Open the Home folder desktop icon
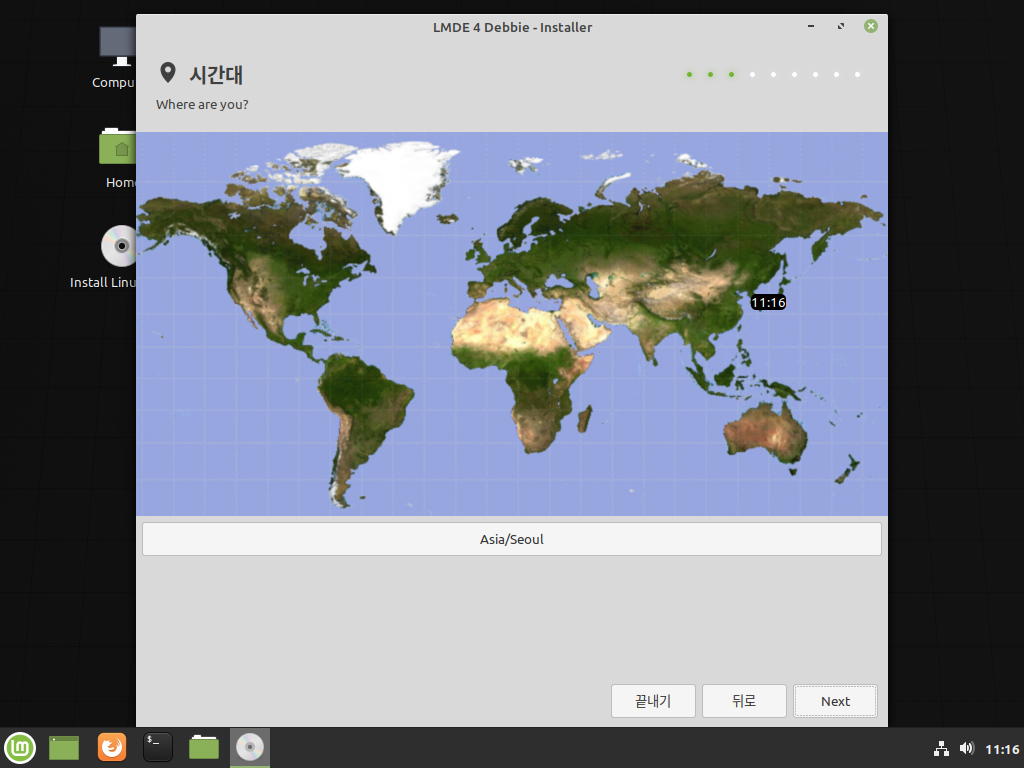Screen dimensions: 1024x768 119,159
